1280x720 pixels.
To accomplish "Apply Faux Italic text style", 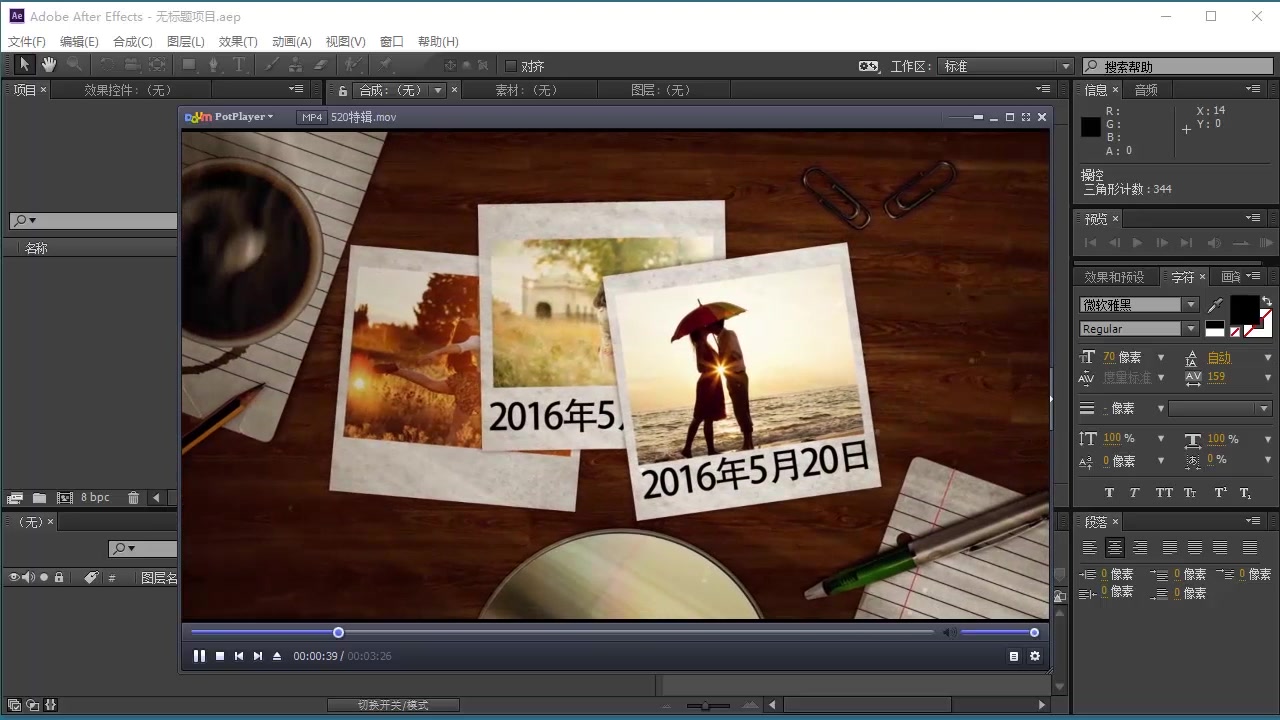I will click(1134, 493).
